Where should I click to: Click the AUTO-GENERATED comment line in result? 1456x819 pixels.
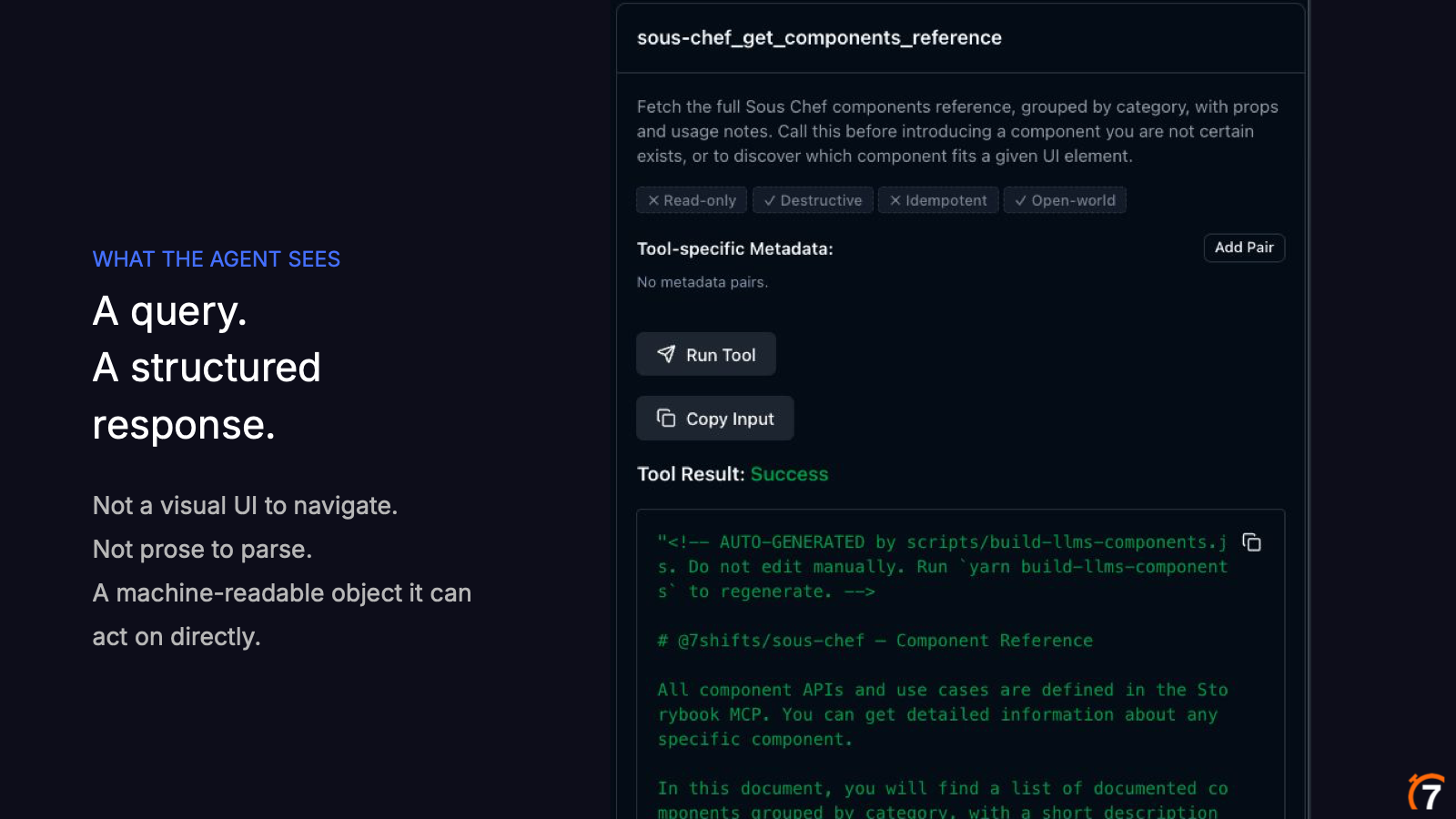point(943,566)
